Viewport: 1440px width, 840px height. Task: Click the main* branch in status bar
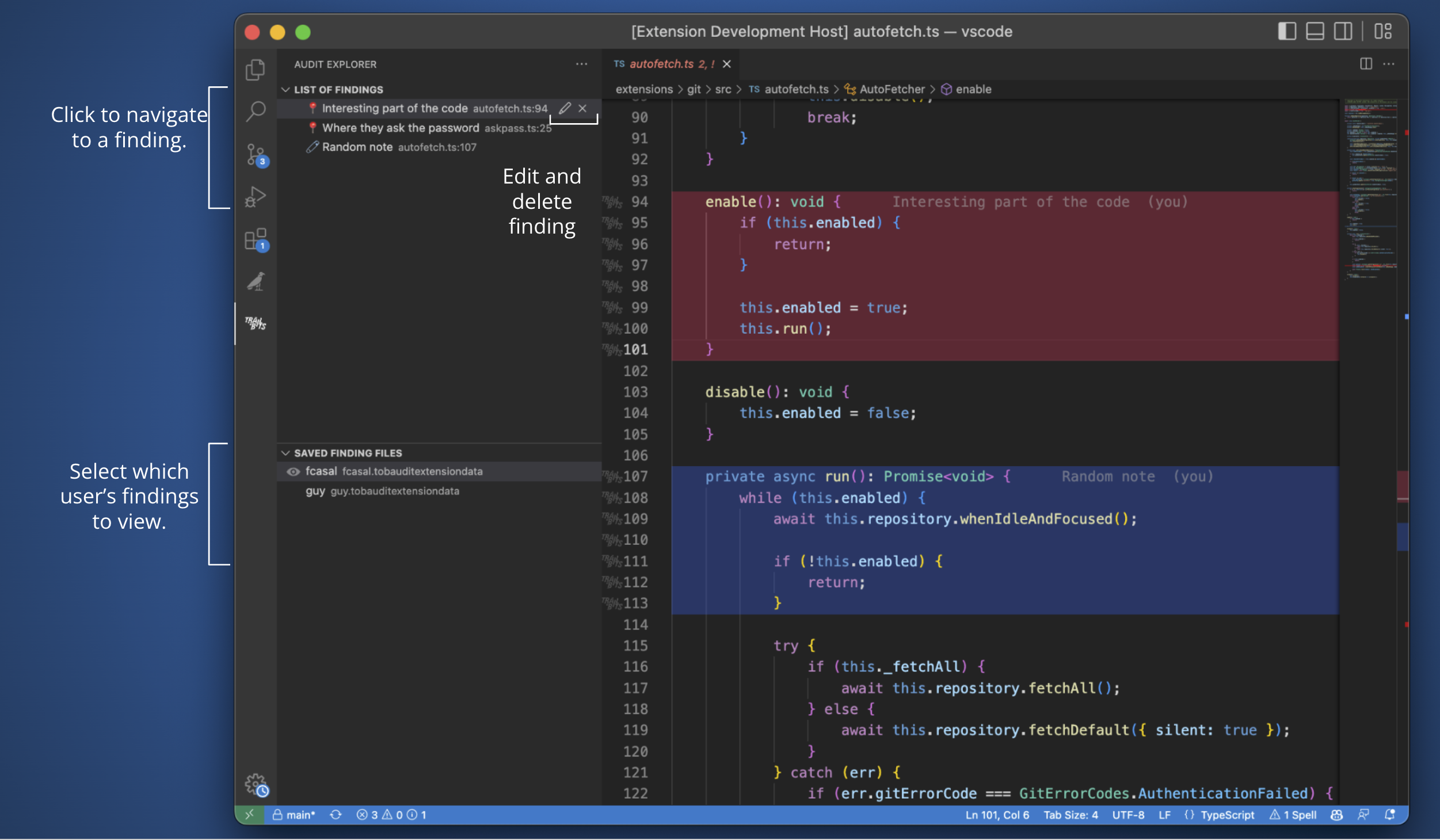pyautogui.click(x=294, y=815)
